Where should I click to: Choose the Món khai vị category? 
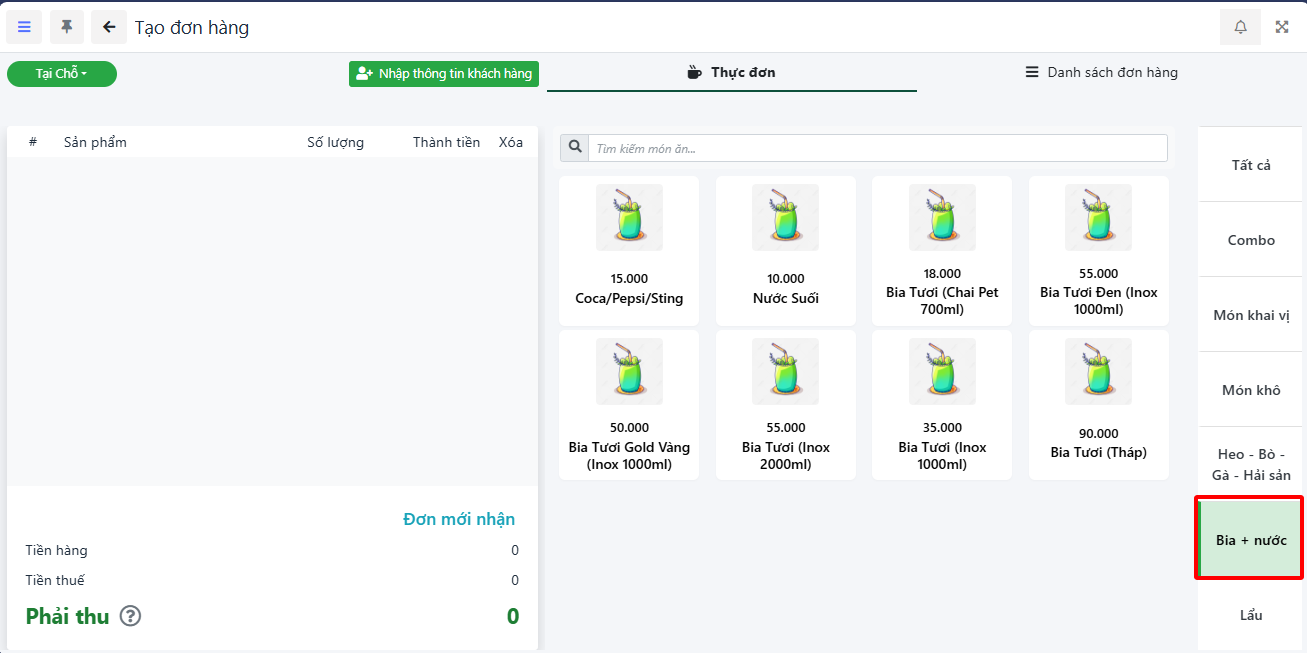coord(1250,315)
